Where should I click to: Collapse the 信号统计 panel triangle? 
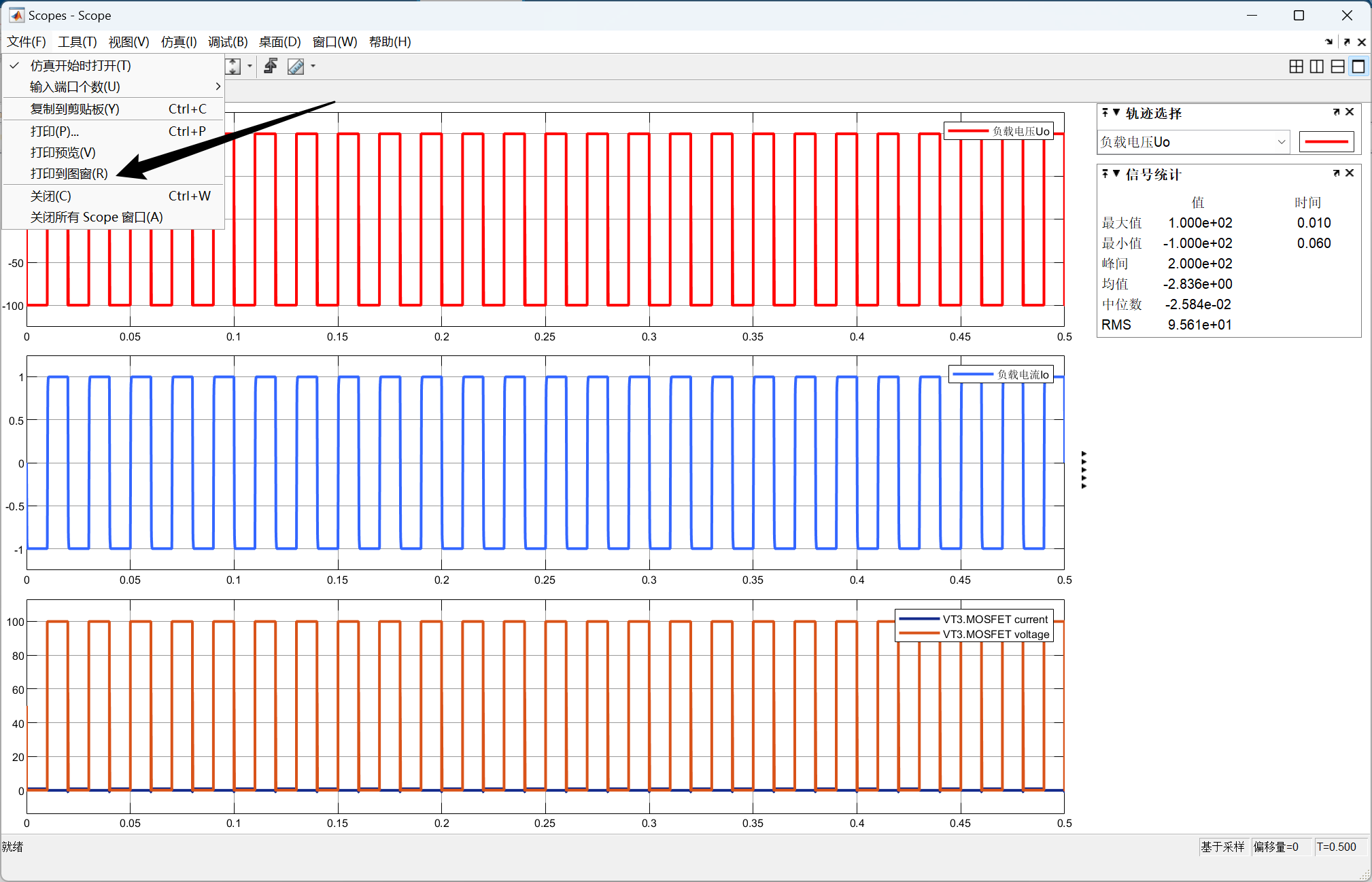point(1116,173)
